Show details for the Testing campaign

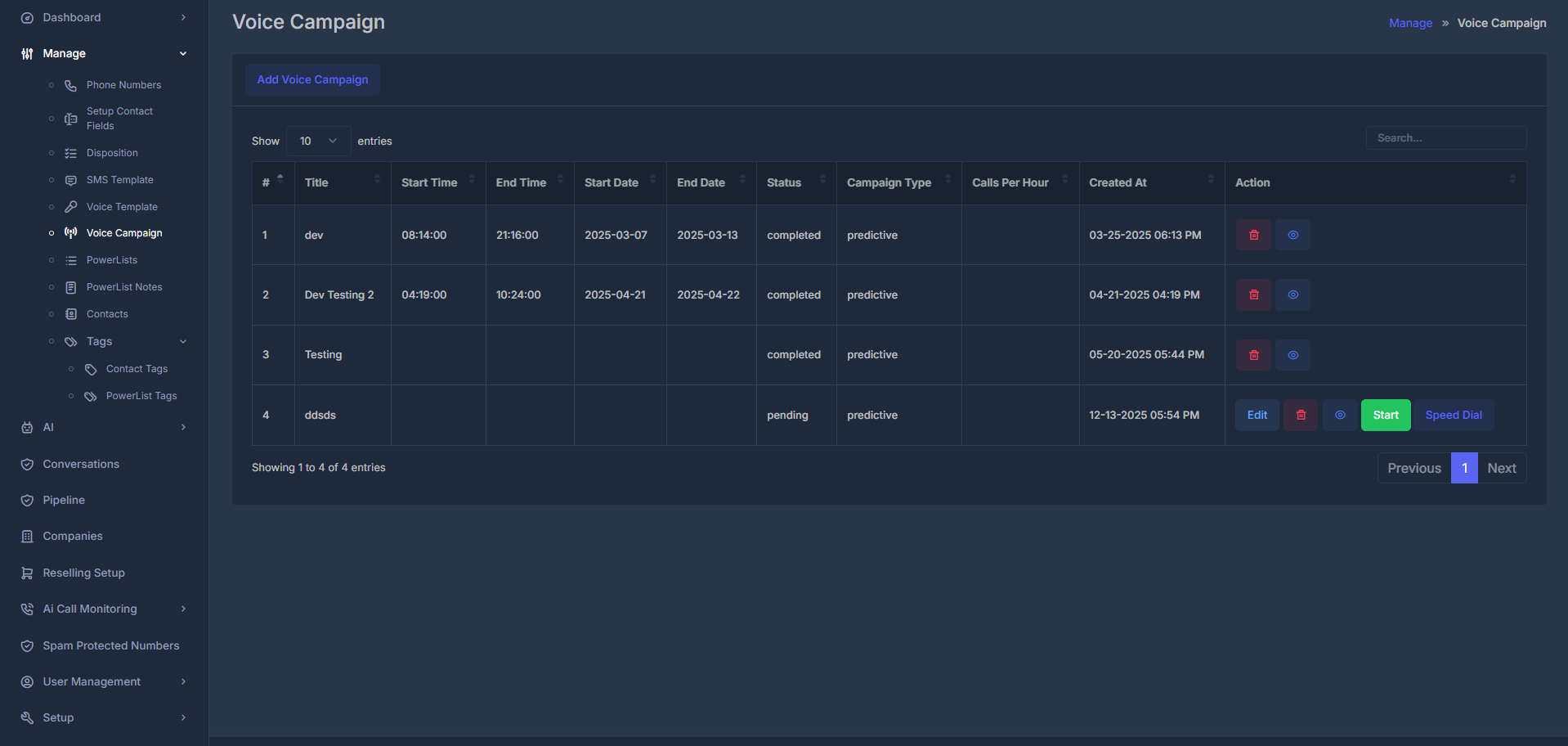[1292, 354]
